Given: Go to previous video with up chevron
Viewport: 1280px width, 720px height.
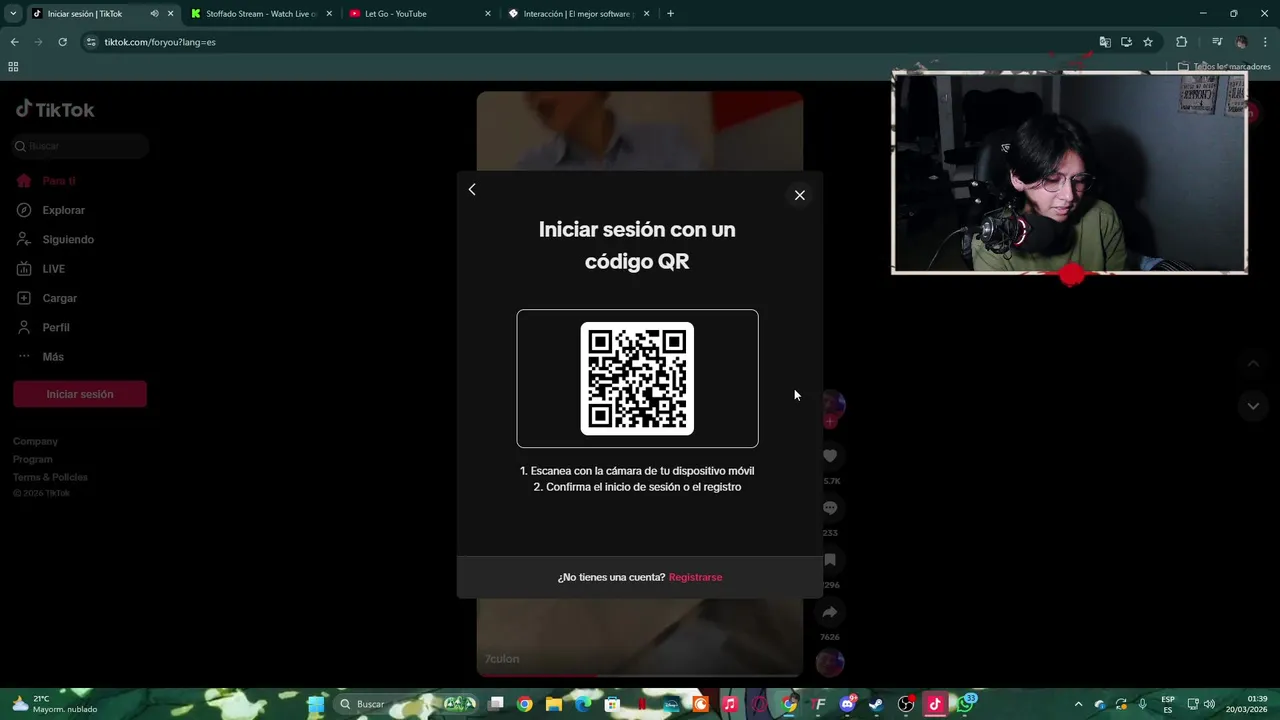Looking at the screenshot, I should [x=1253, y=363].
